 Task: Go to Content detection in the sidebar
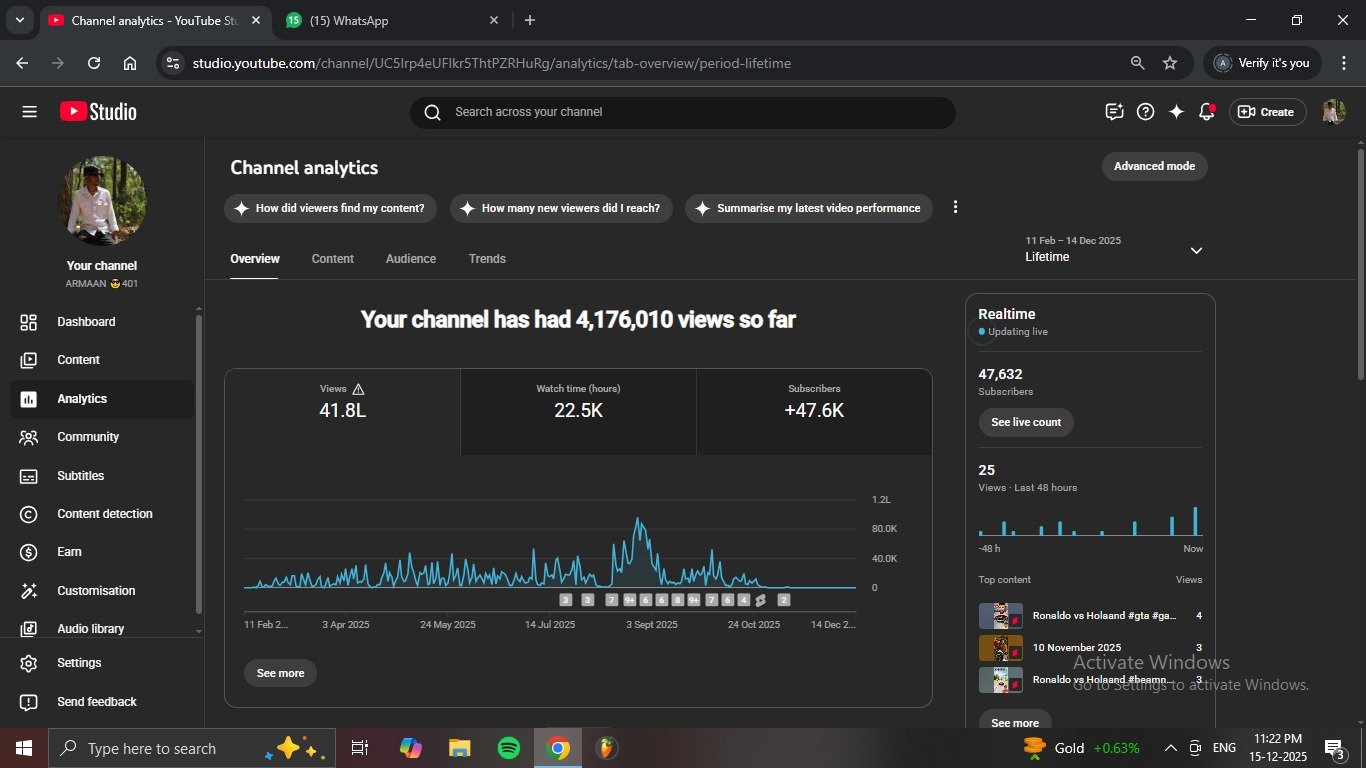[104, 514]
